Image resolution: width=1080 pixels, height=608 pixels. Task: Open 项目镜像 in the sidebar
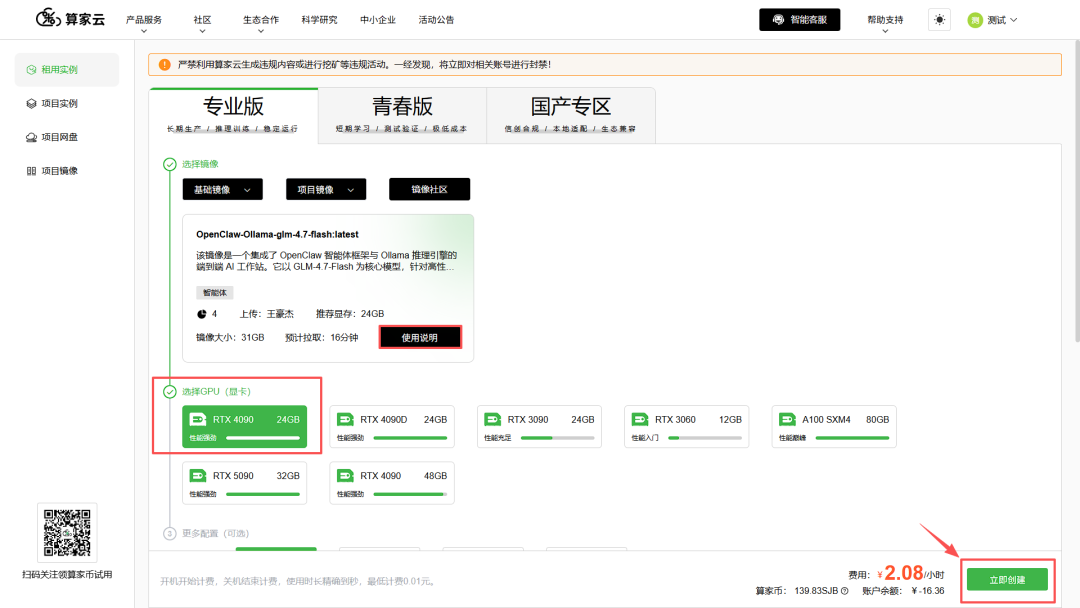67,171
